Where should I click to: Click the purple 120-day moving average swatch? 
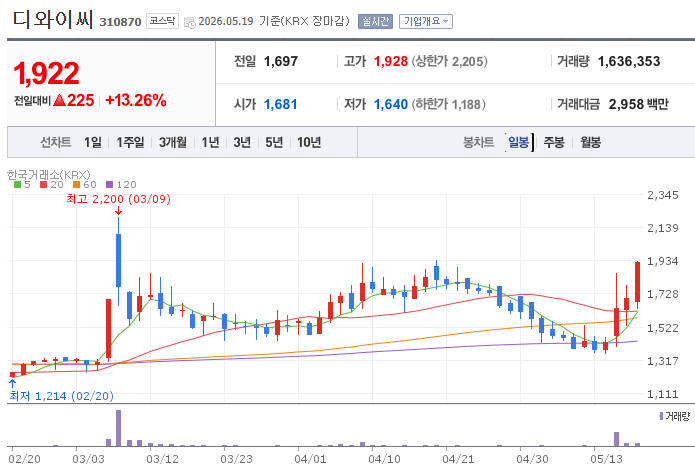(109, 184)
